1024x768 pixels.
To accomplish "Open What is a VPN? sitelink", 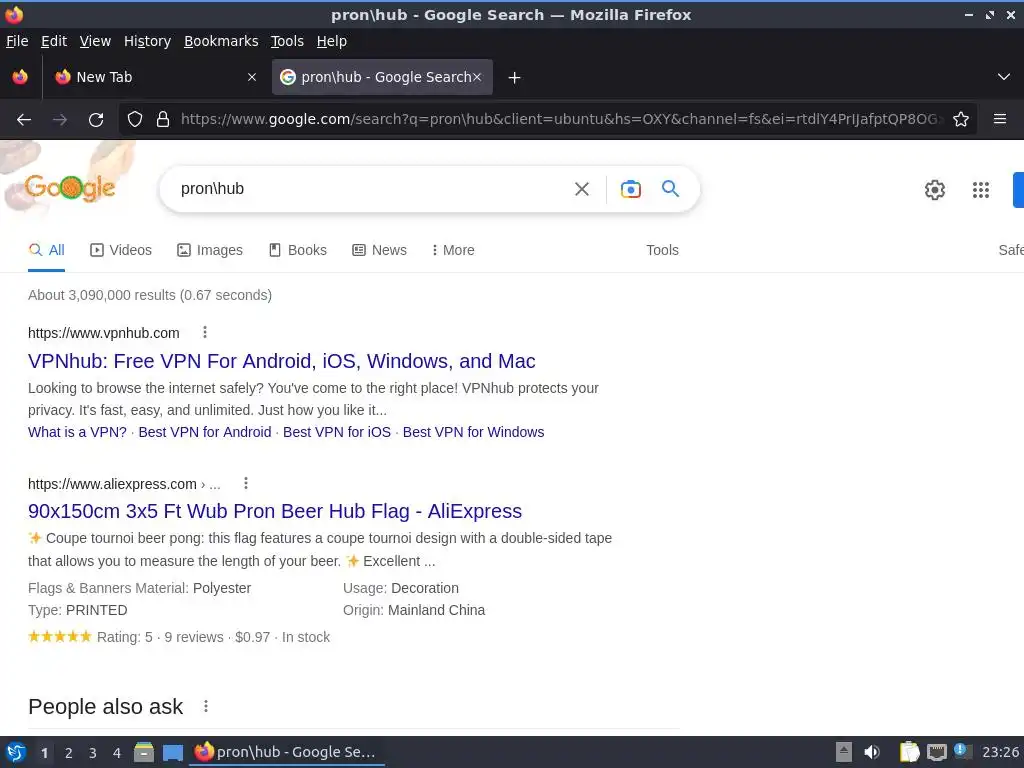I will point(77,432).
